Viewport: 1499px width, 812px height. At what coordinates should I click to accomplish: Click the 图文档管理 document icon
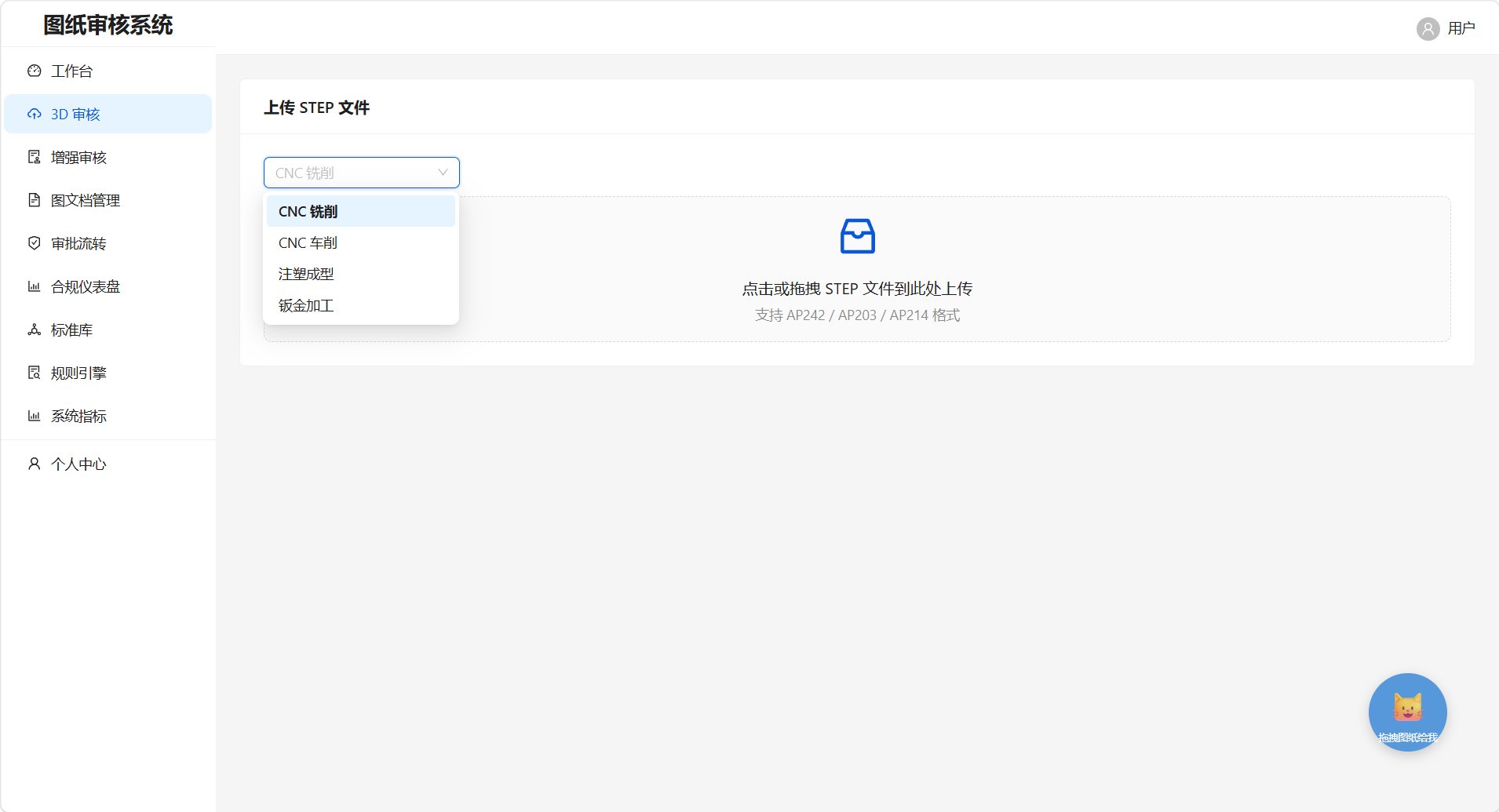pos(34,200)
